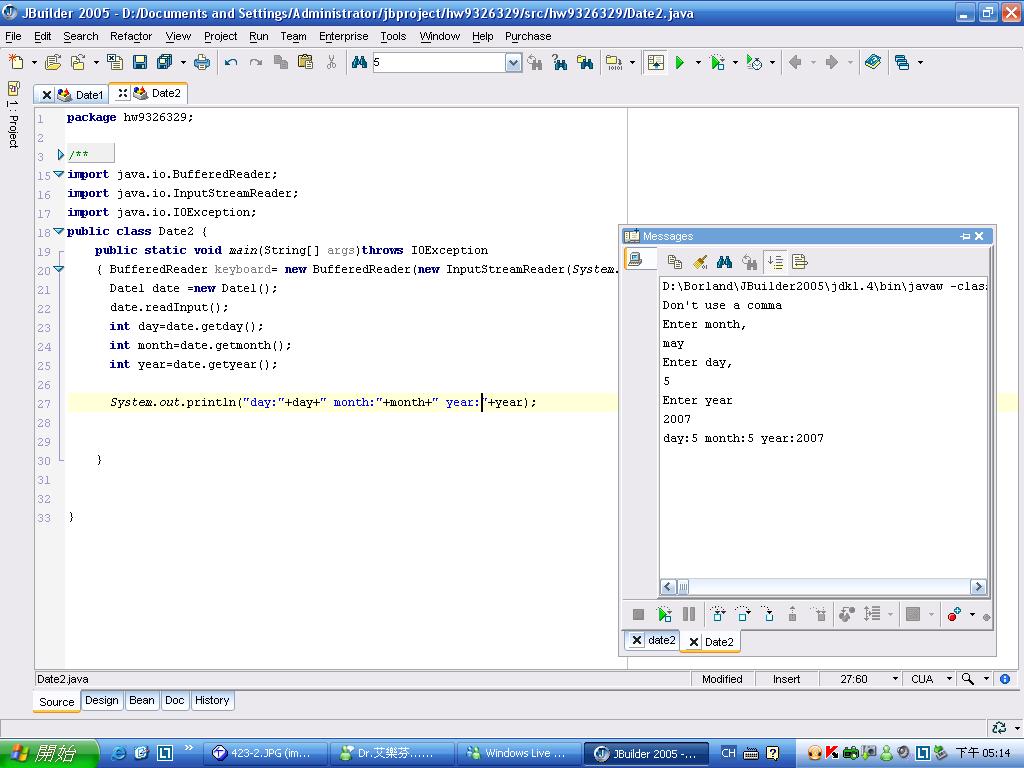This screenshot has height=768, width=1024.
Task: Click the Copy toolbar icon
Action: [281, 62]
